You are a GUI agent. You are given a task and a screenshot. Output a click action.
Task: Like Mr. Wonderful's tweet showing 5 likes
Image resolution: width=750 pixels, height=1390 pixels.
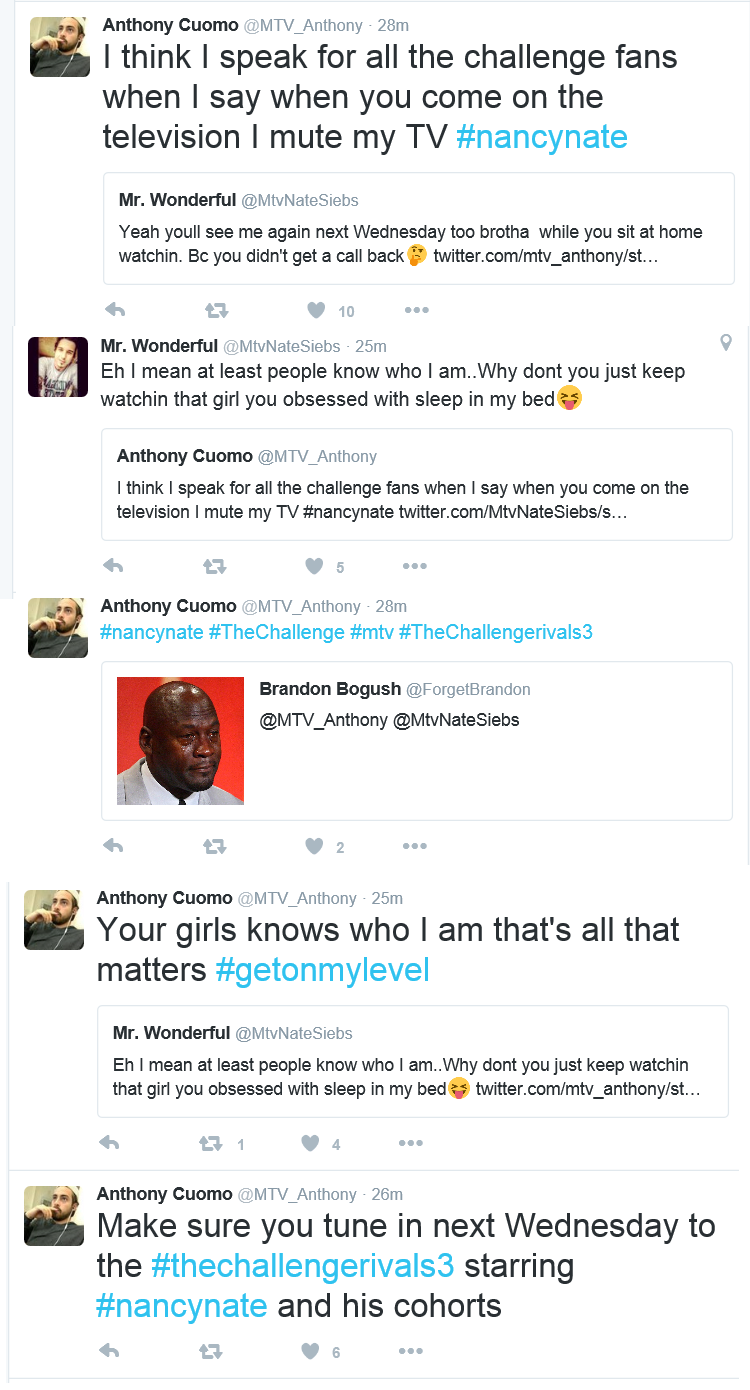(x=314, y=566)
